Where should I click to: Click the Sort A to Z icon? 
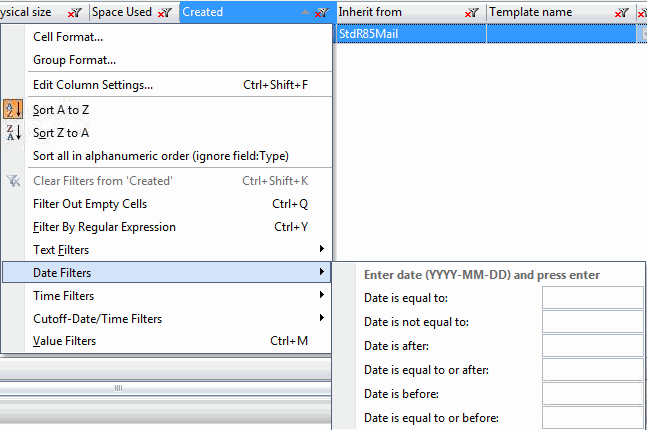[x=13, y=109]
